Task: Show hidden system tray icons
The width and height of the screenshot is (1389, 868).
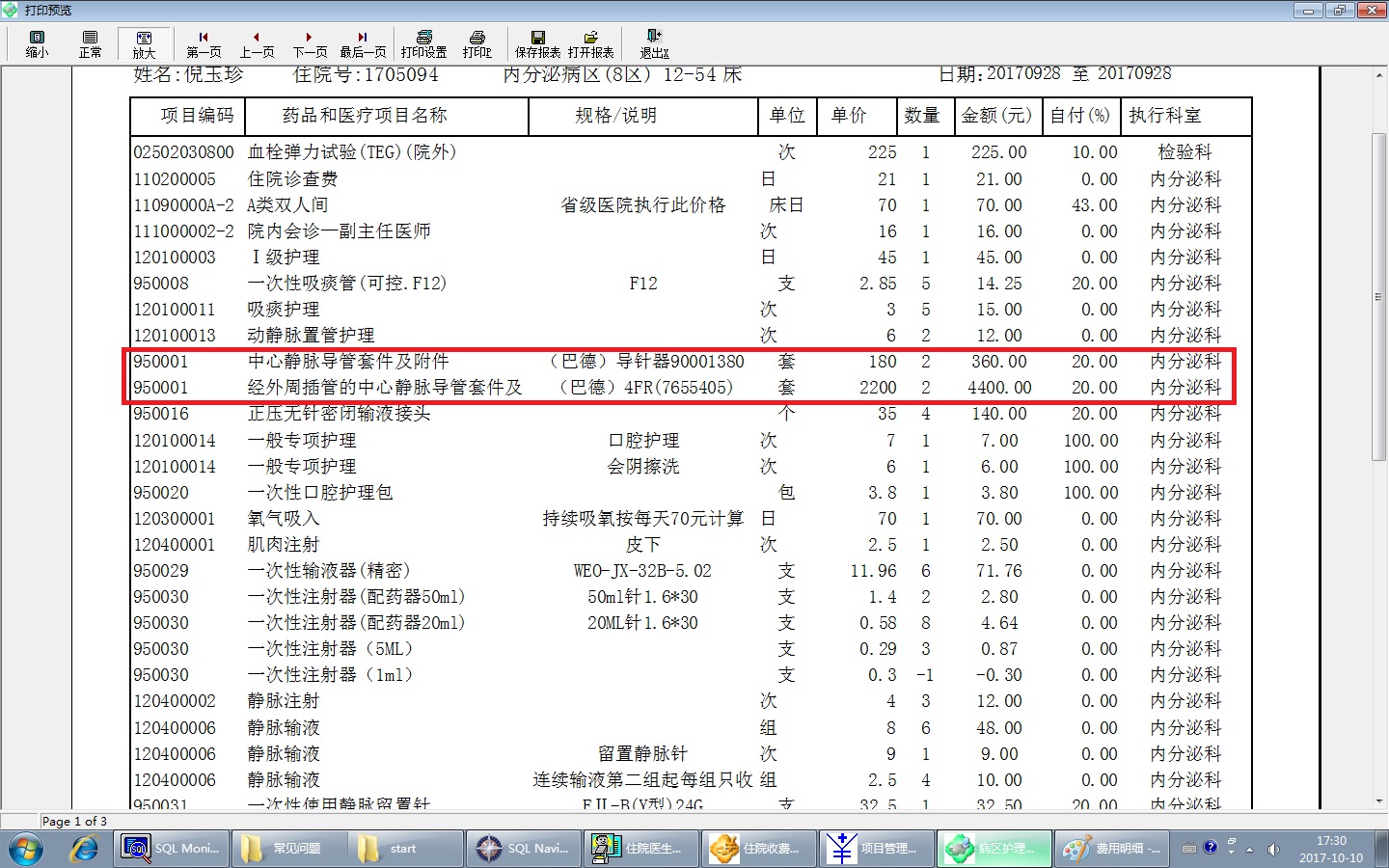Action: click(1250, 850)
